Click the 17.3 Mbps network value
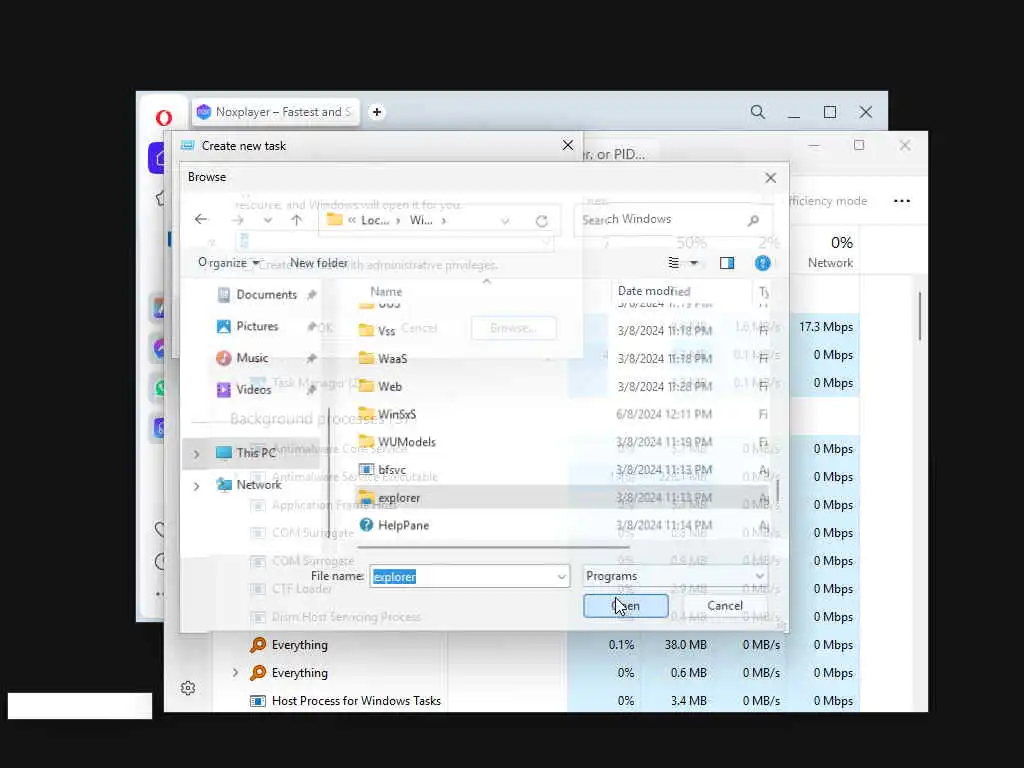 click(825, 327)
